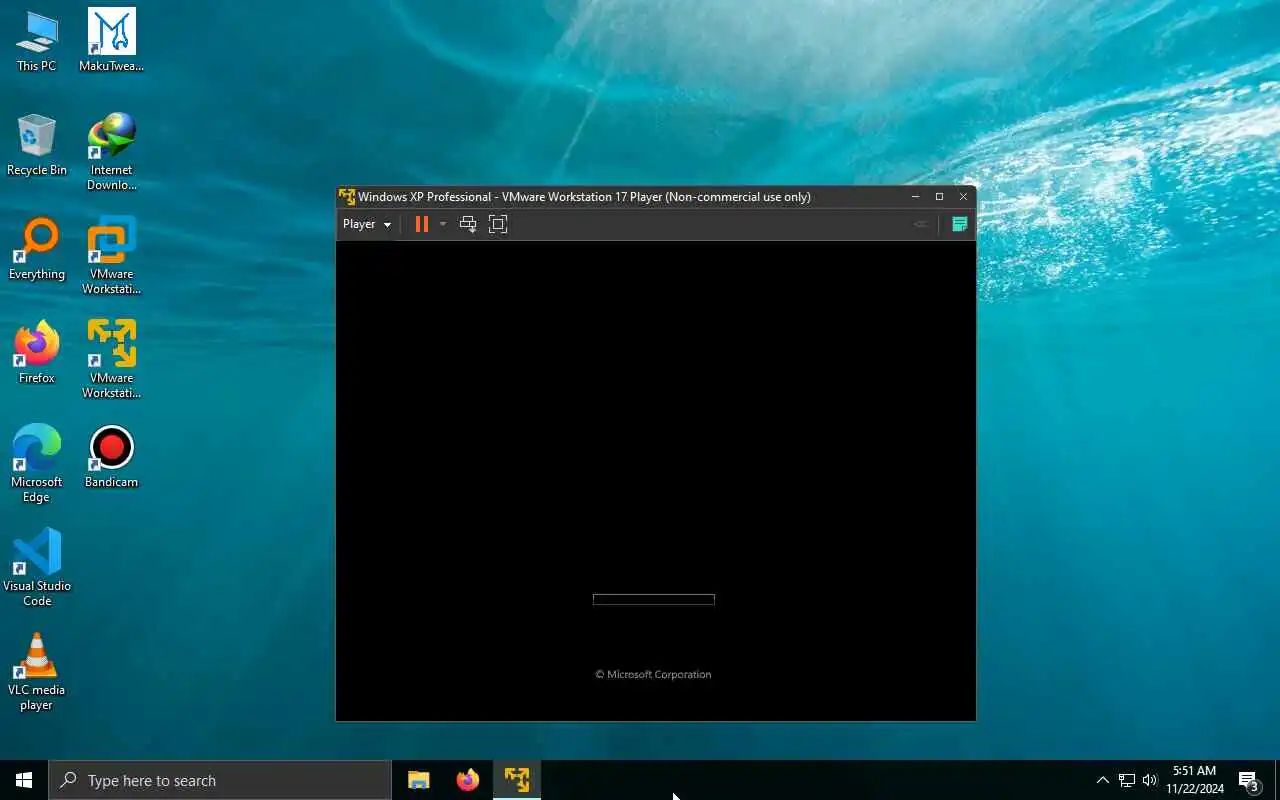This screenshot has width=1280, height=800.
Task: Click the taskbar search box
Action: pyautogui.click(x=220, y=780)
